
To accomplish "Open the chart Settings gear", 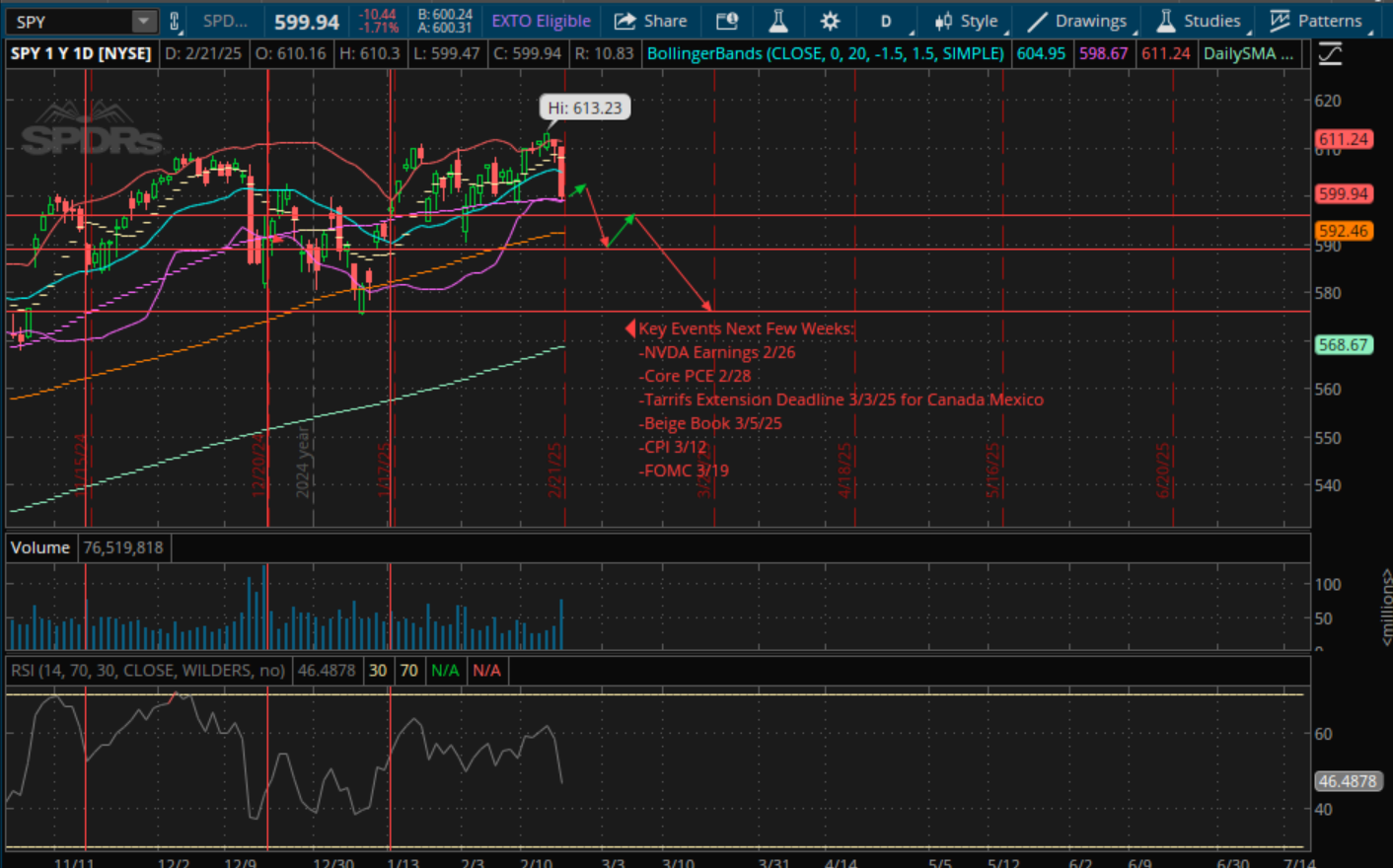I will tap(830, 21).
